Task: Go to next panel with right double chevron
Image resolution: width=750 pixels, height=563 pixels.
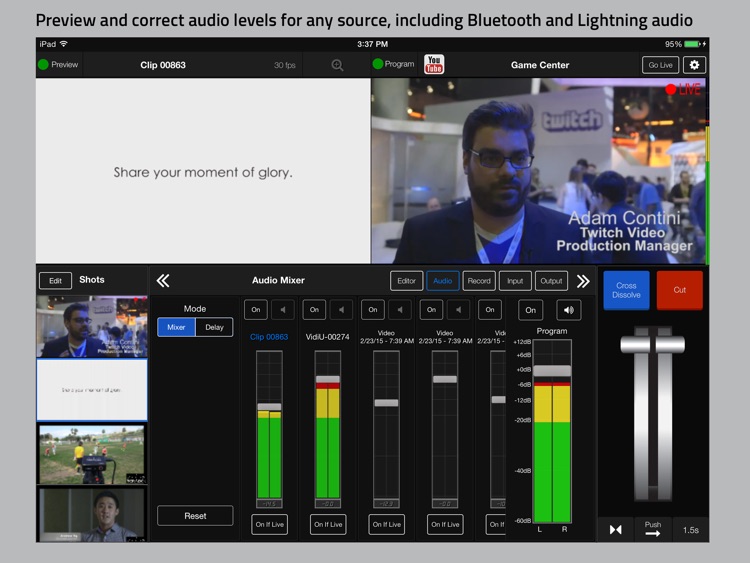Action: click(x=583, y=281)
